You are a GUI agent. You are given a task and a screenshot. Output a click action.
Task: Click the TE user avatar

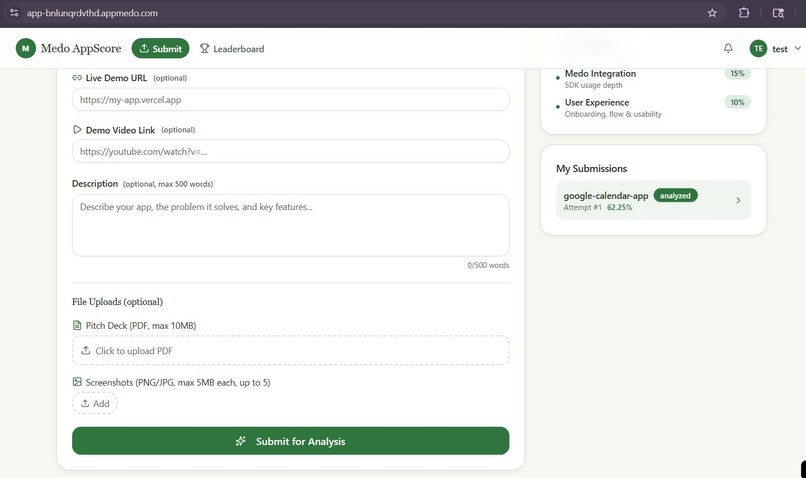coord(758,48)
